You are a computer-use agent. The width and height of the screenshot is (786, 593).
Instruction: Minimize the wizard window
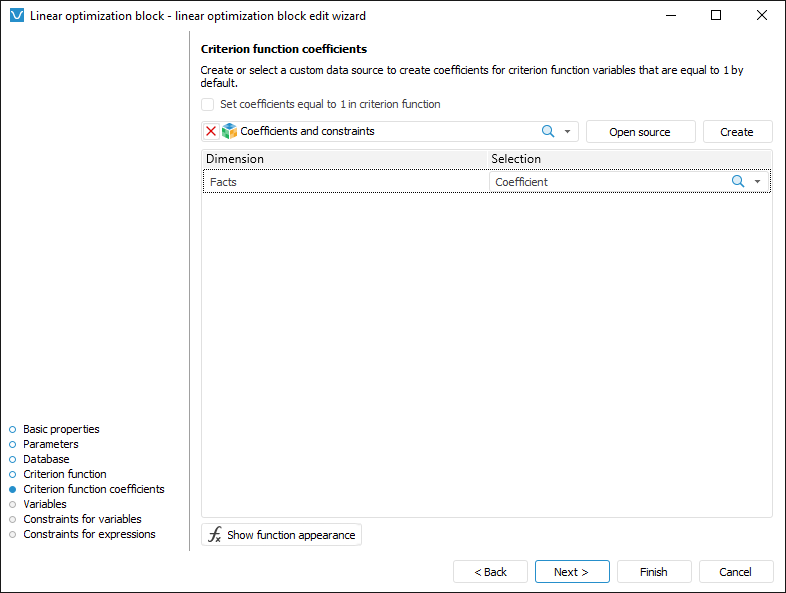click(x=670, y=15)
